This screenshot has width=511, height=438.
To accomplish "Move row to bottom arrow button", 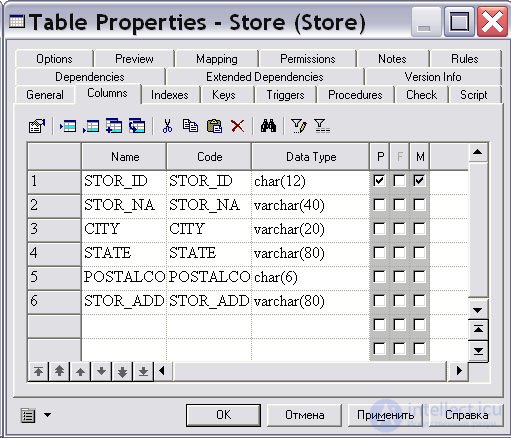I will click(143, 371).
